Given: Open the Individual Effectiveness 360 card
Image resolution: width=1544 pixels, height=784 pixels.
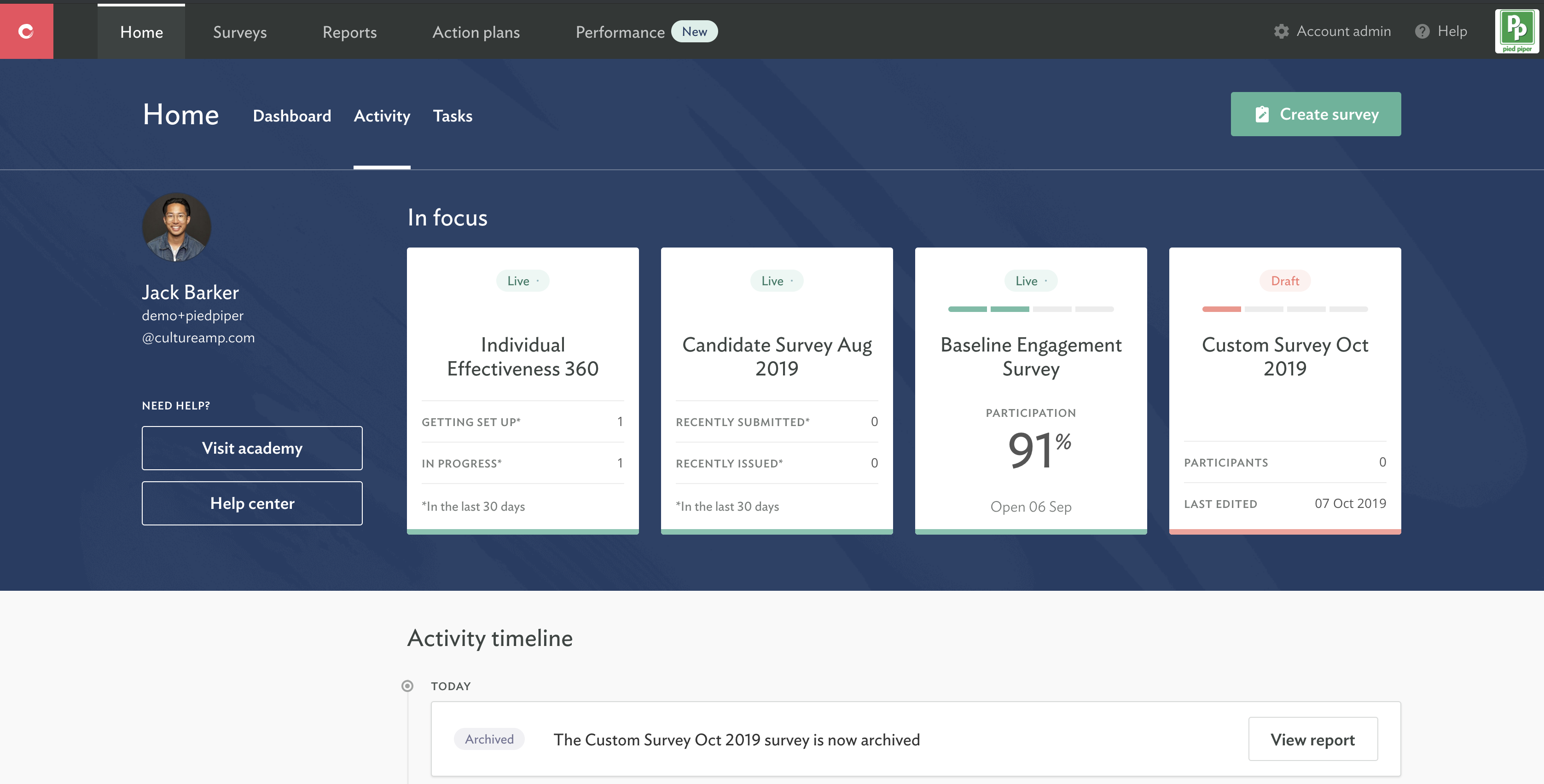Looking at the screenshot, I should (522, 357).
